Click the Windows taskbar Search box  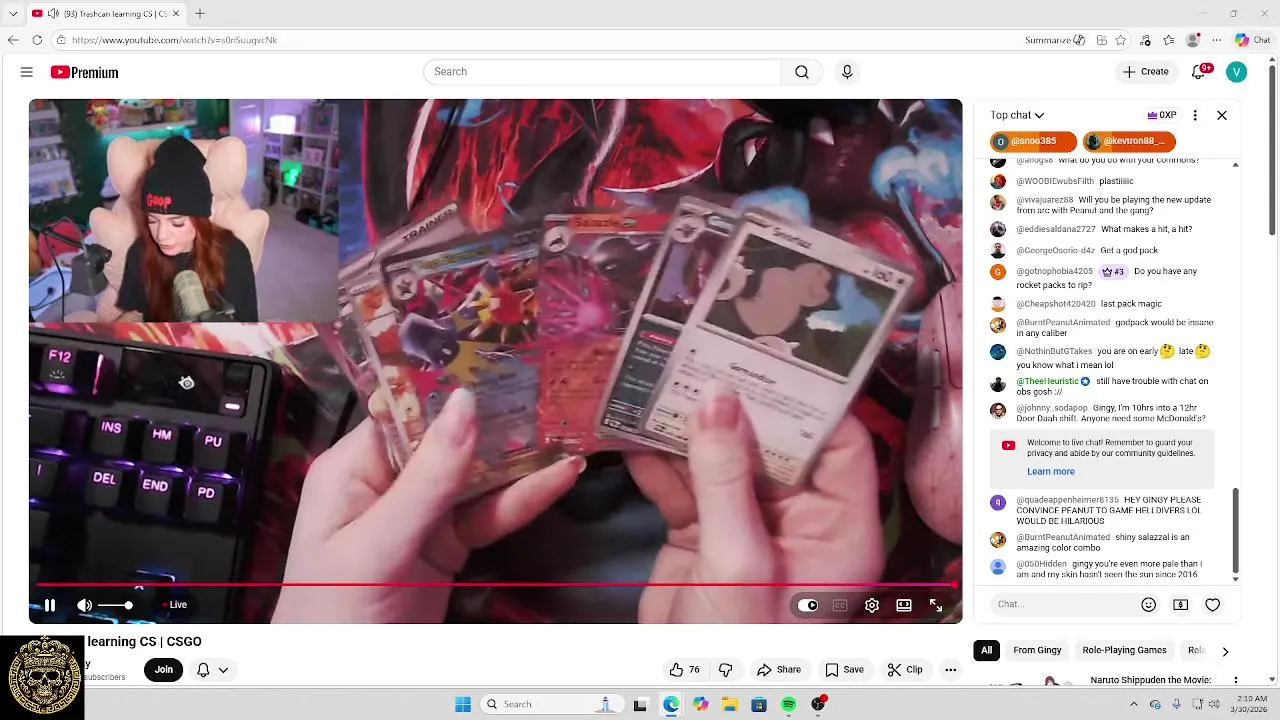tap(550, 704)
